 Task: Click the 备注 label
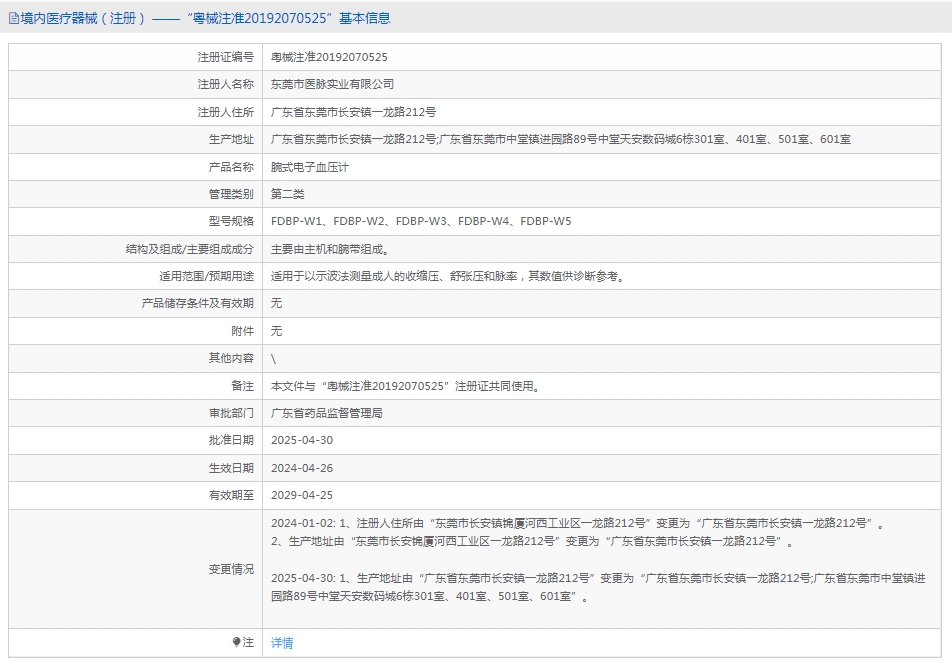242,386
